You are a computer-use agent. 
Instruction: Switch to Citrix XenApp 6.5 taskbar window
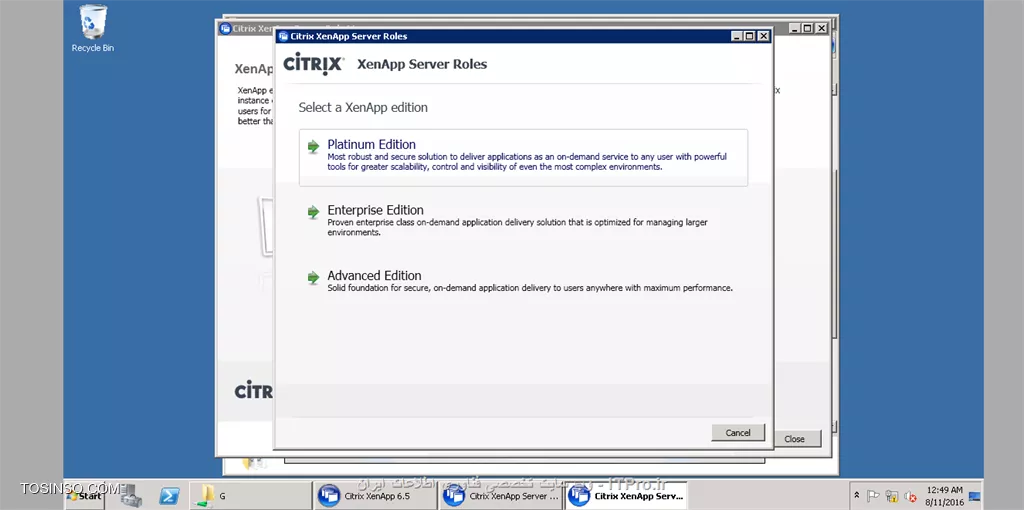[376, 496]
